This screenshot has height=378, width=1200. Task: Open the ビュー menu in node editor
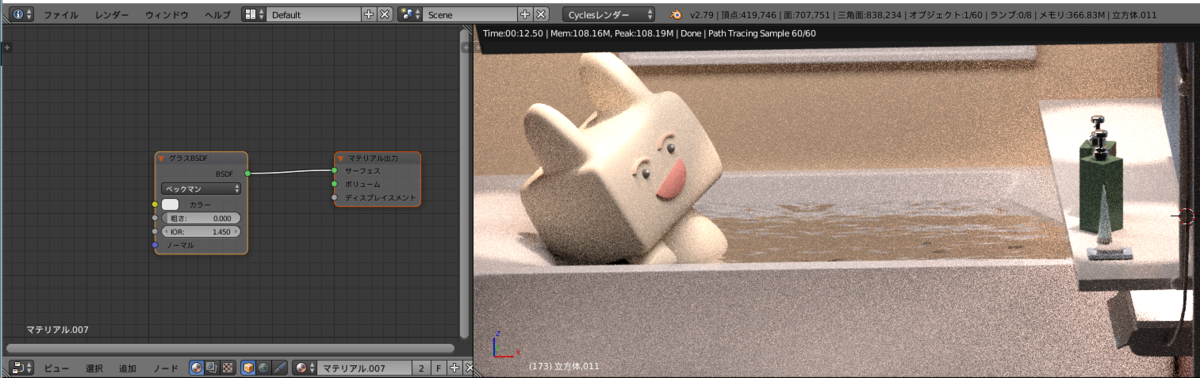pyautogui.click(x=57, y=369)
